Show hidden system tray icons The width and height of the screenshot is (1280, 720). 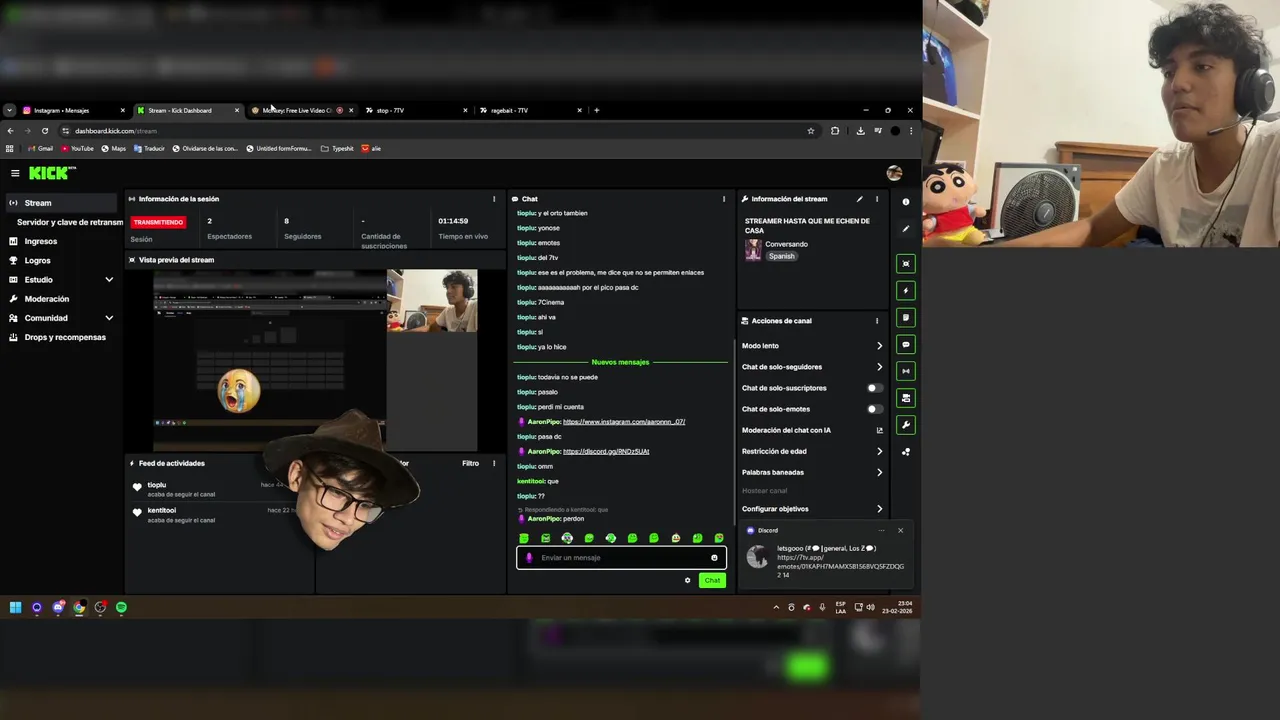click(776, 607)
